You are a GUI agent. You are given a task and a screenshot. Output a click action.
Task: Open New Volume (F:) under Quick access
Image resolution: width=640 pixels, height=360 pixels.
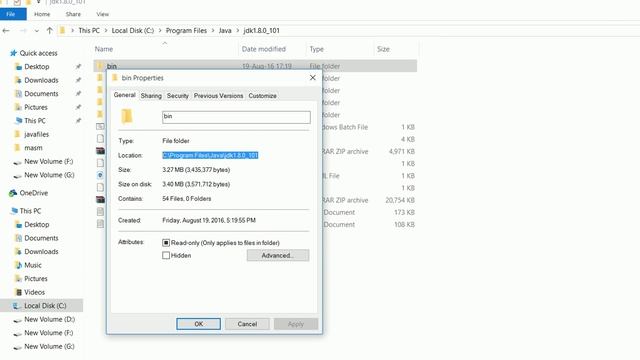point(48,161)
